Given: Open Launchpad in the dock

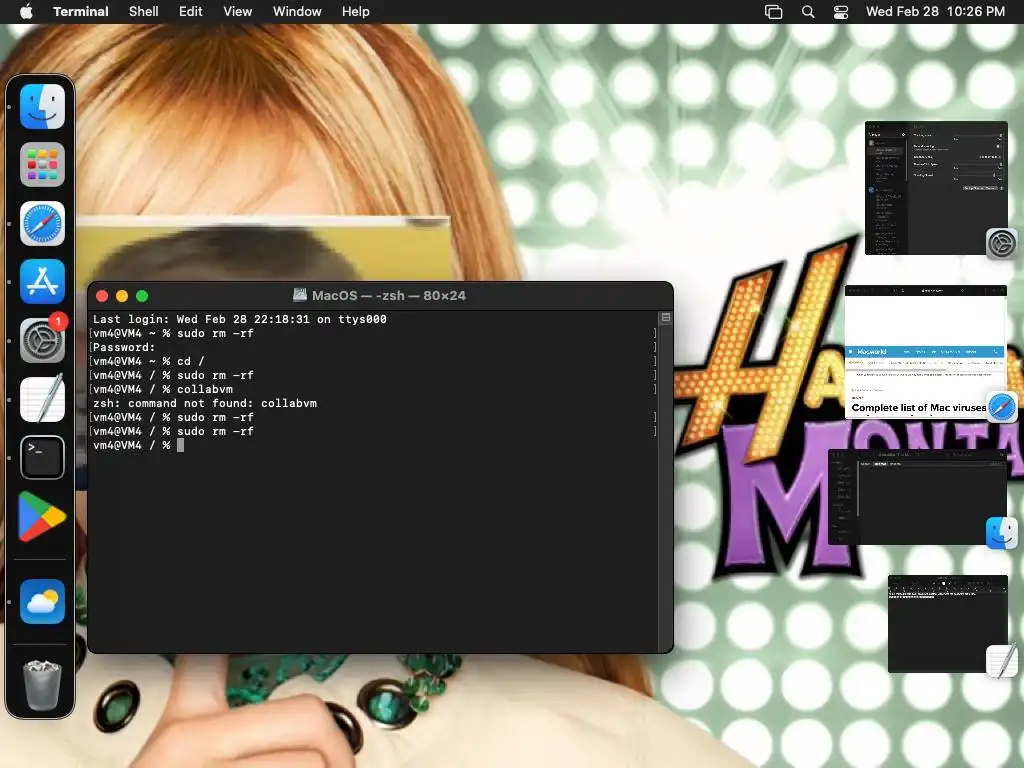Looking at the screenshot, I should (x=42, y=165).
